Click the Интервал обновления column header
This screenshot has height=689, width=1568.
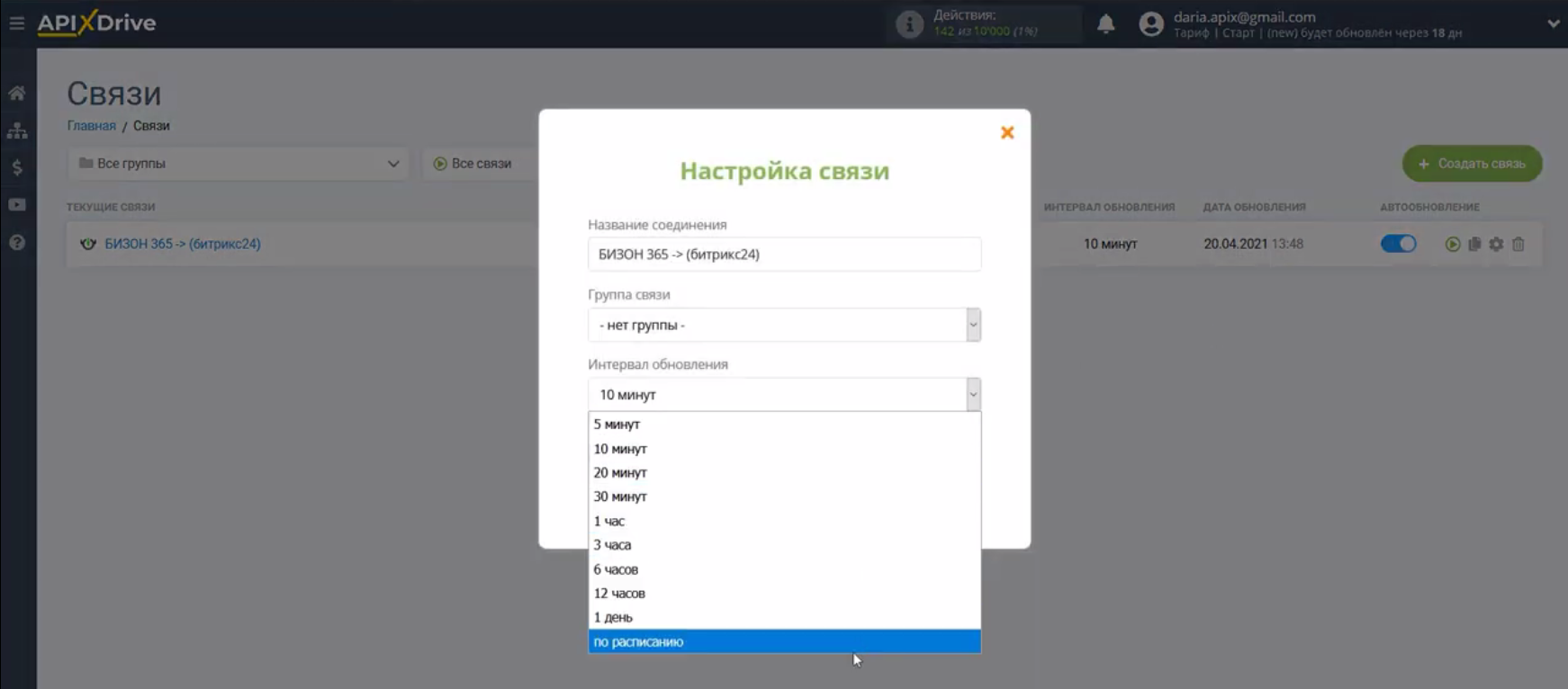[1109, 207]
